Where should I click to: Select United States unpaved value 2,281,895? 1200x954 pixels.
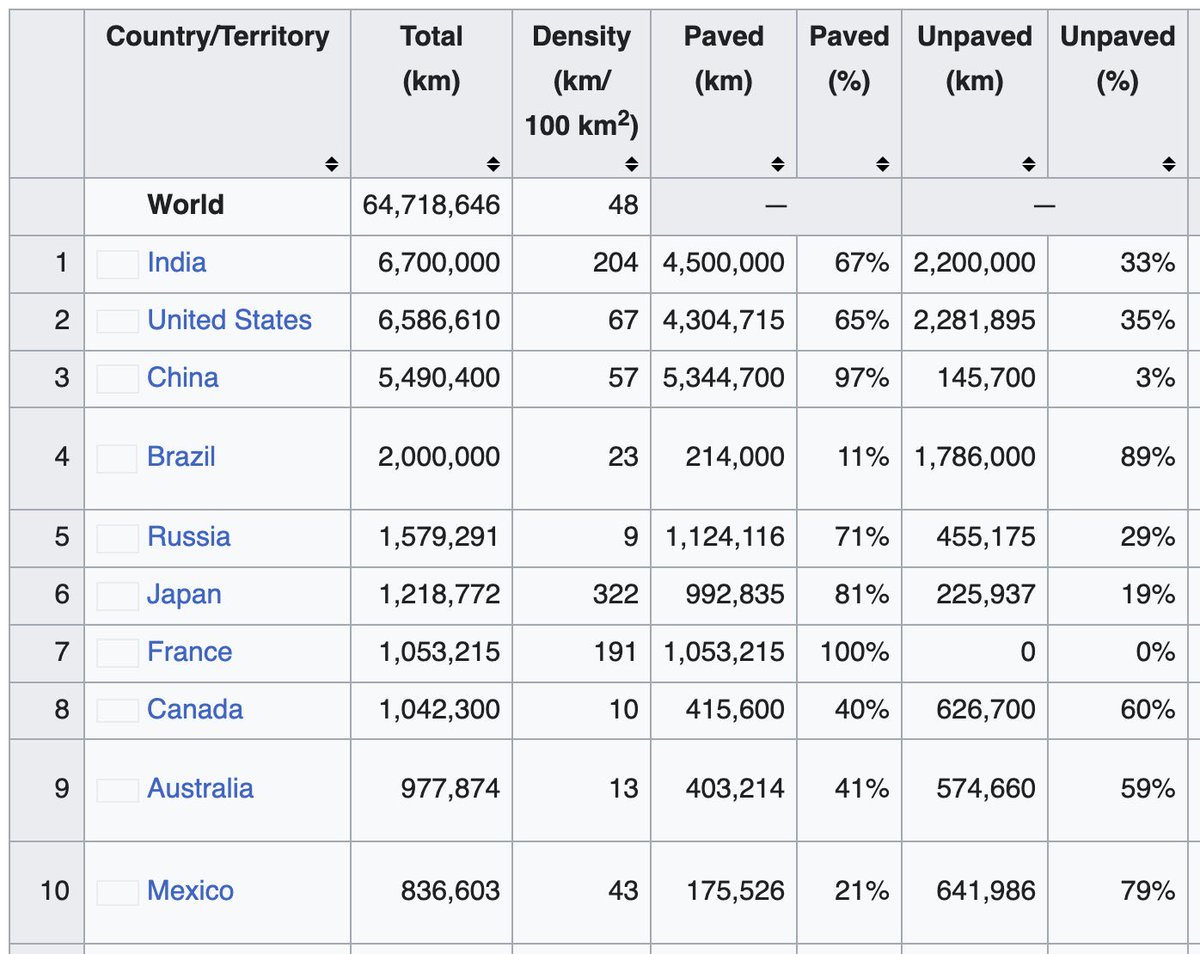tap(975, 320)
